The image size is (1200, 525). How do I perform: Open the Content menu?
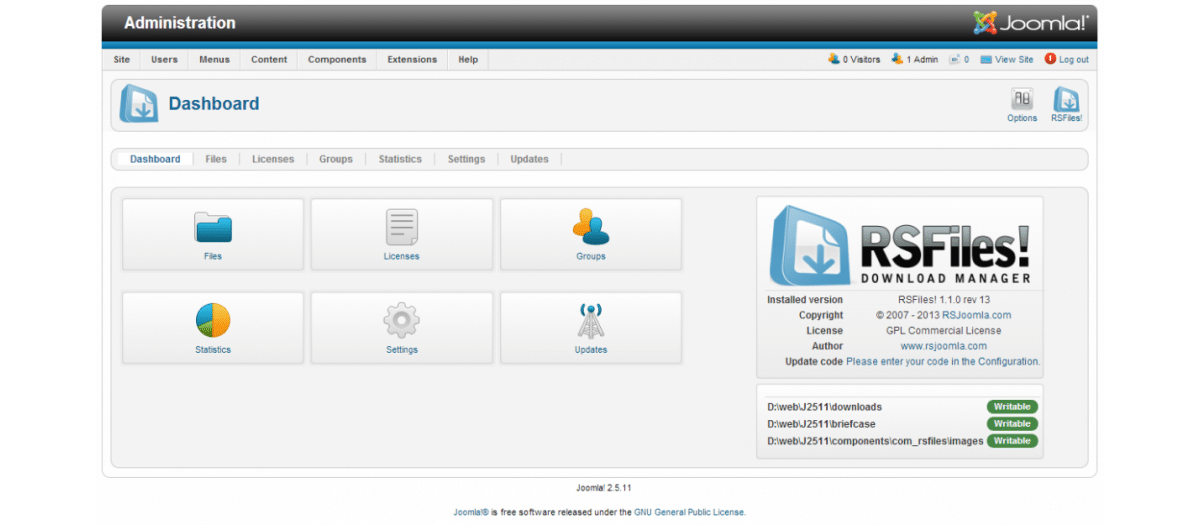click(269, 59)
